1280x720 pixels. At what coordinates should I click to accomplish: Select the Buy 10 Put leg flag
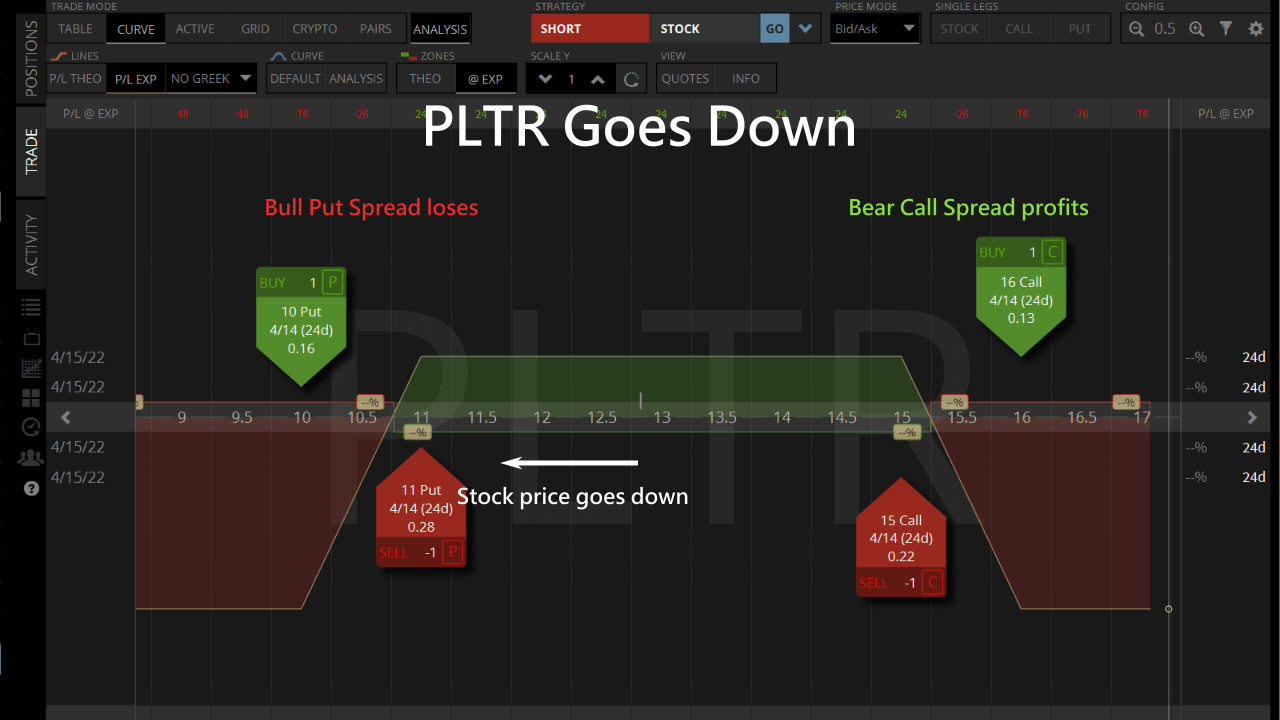coord(301,326)
